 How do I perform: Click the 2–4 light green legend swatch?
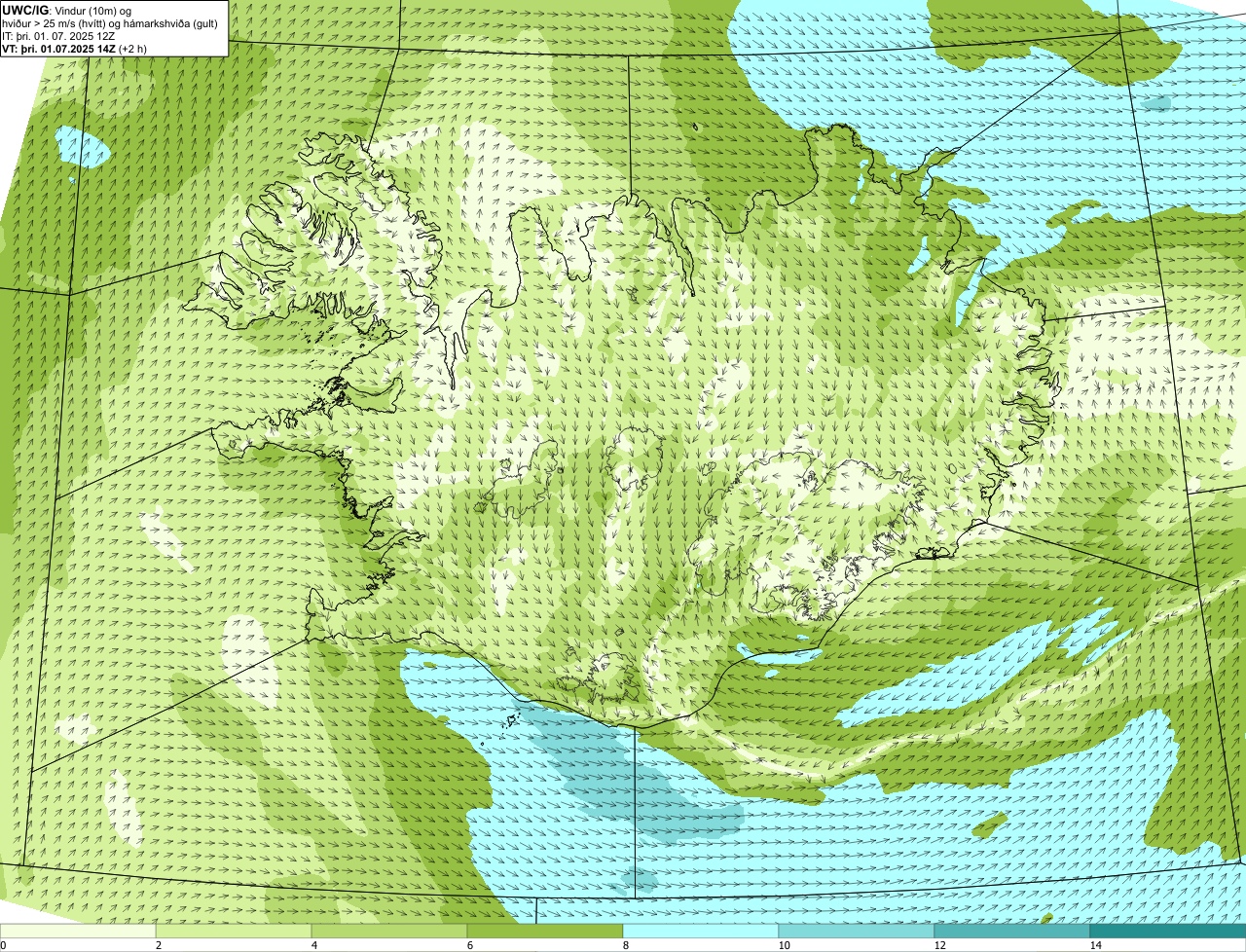234,931
